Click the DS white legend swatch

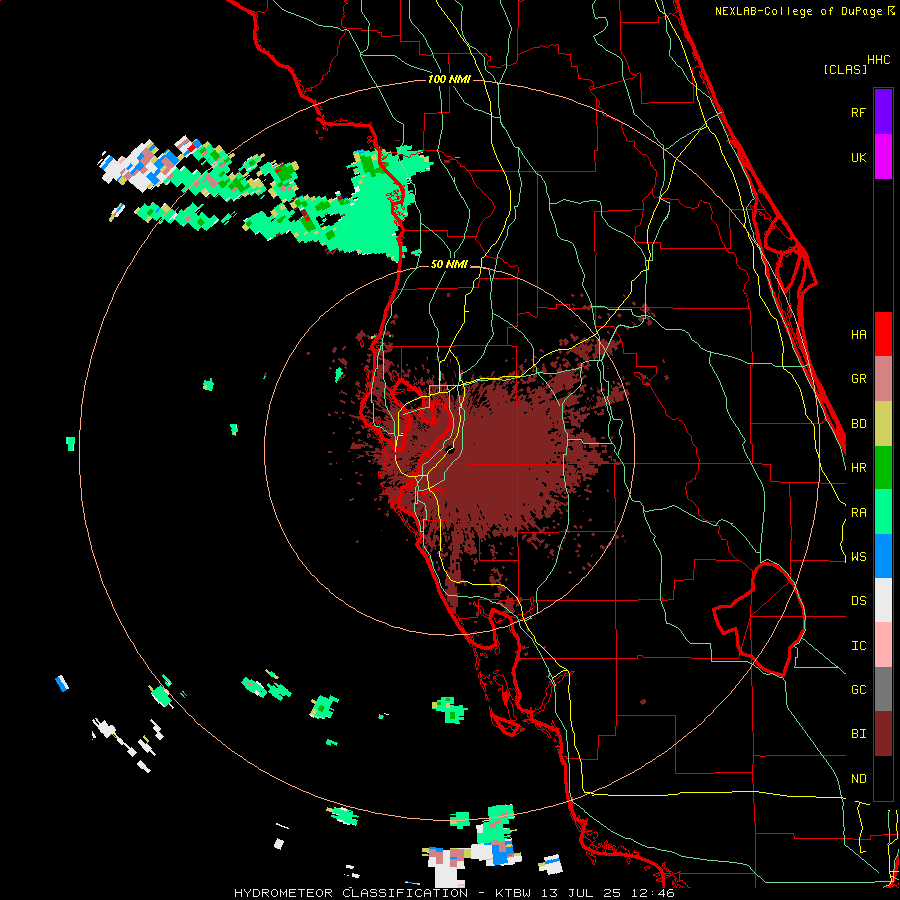883,600
